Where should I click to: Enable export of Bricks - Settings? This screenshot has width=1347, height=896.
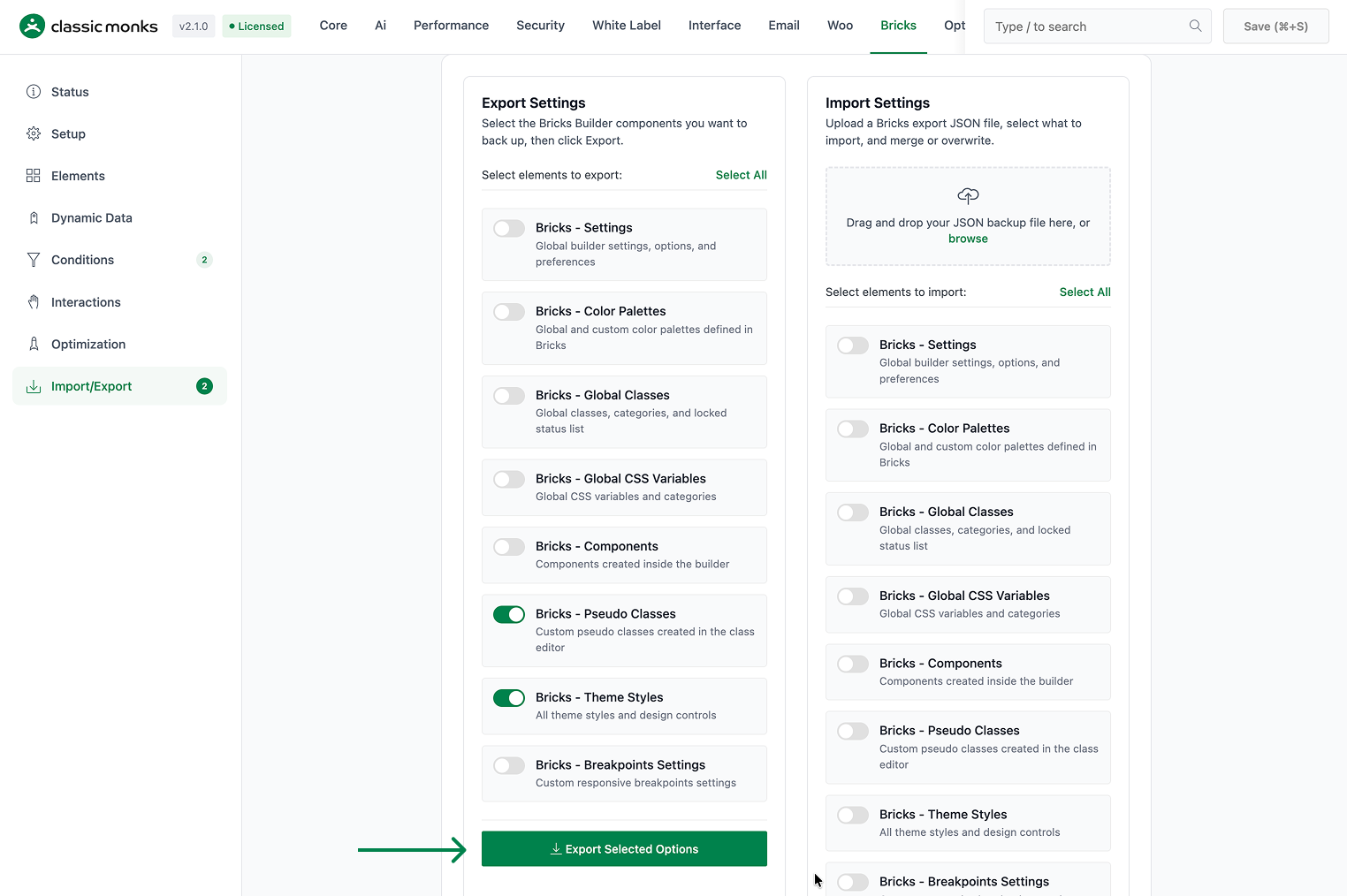(x=509, y=229)
